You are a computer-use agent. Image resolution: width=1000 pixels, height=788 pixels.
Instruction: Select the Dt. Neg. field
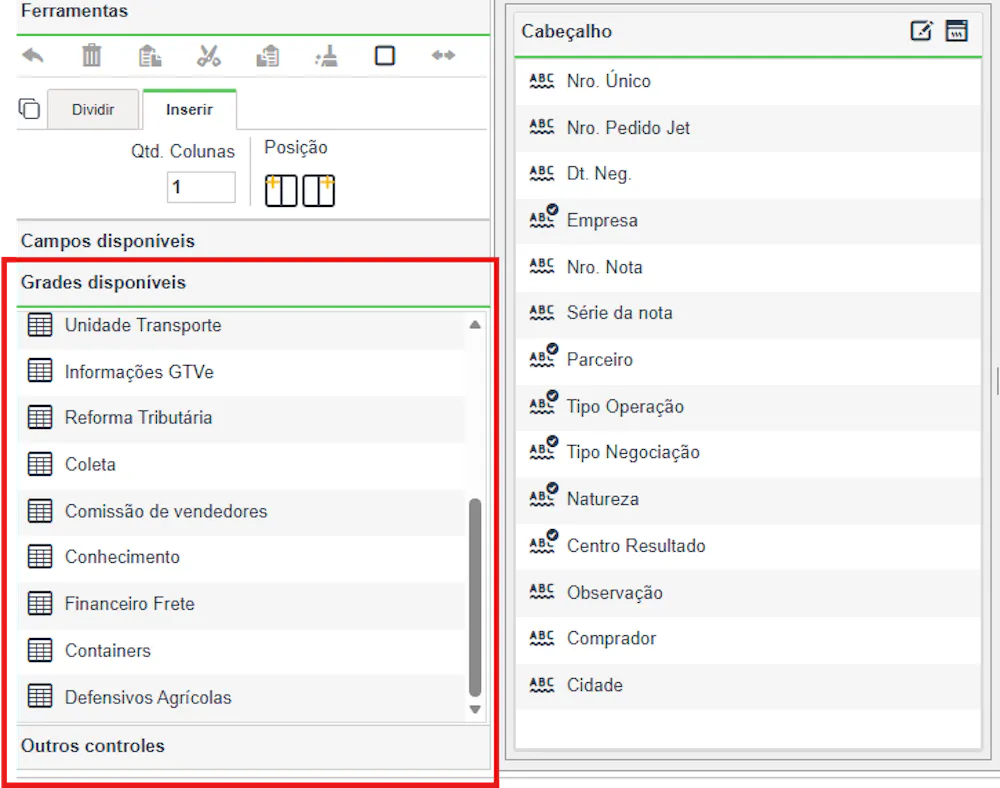(x=748, y=174)
